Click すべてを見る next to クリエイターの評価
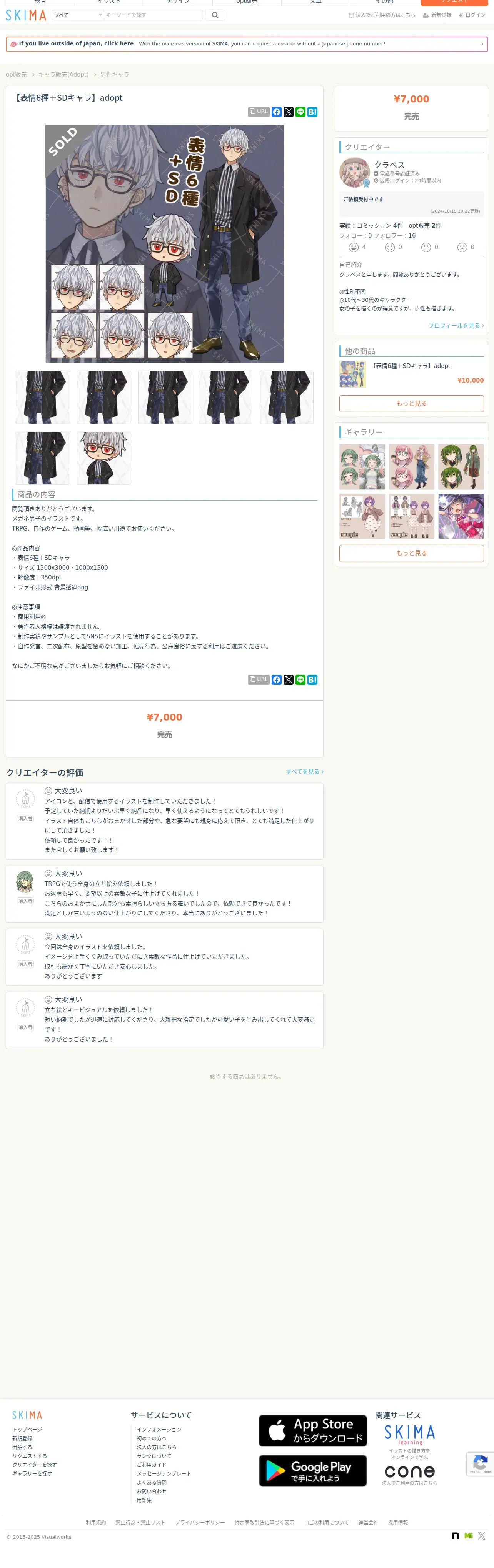The image size is (494, 1568). click(x=305, y=772)
